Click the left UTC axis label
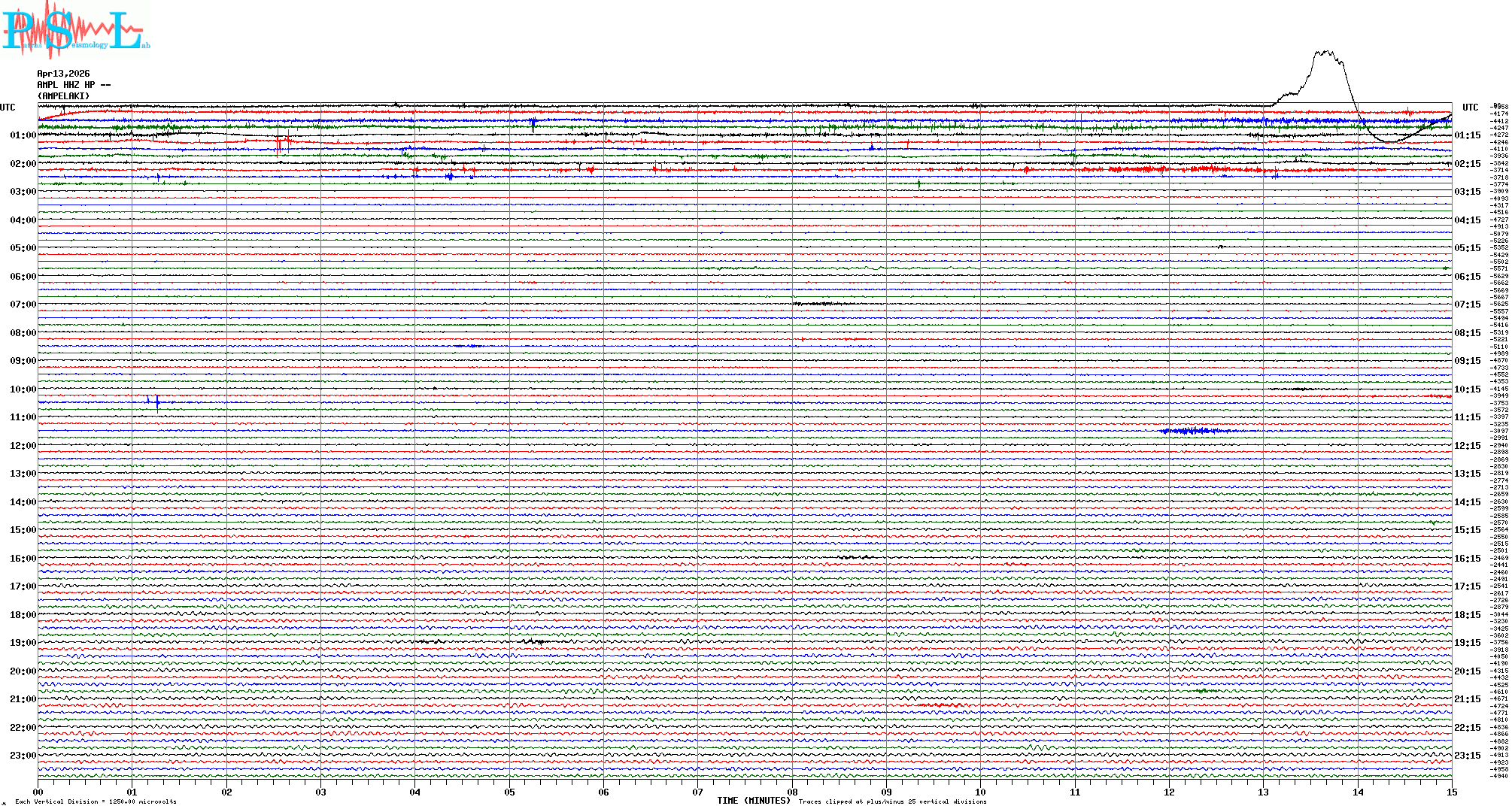The width and height of the screenshot is (1512, 812). 8,108
